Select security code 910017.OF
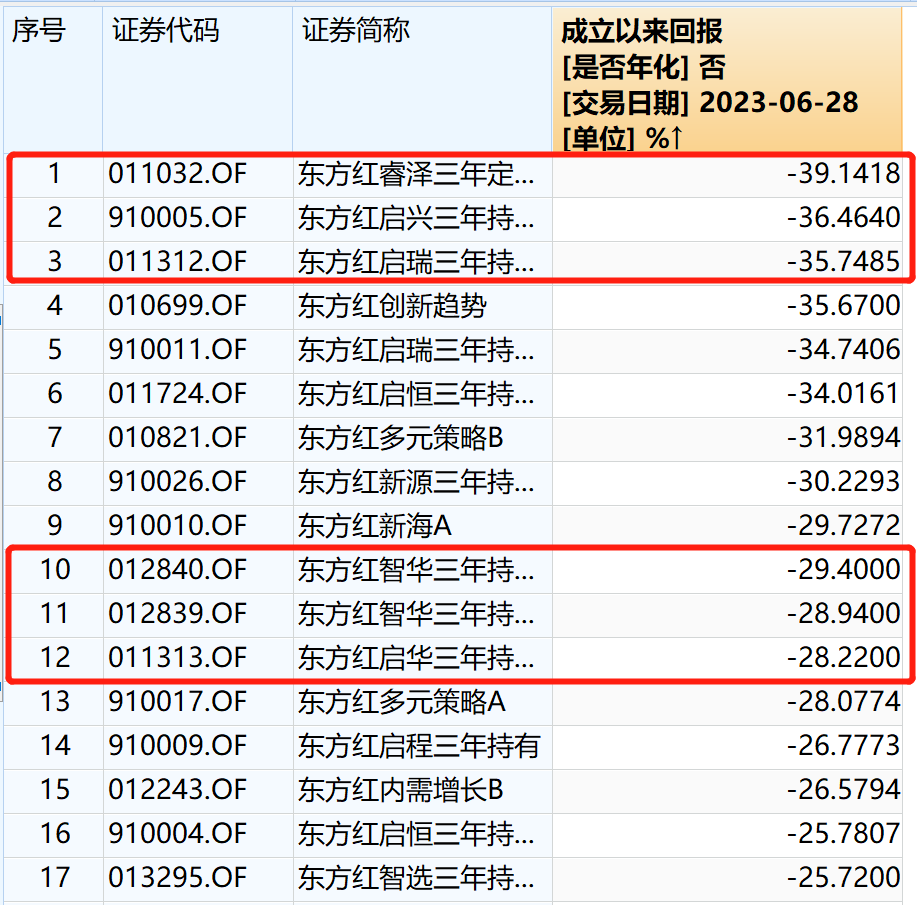The image size is (917, 905). click(x=178, y=701)
